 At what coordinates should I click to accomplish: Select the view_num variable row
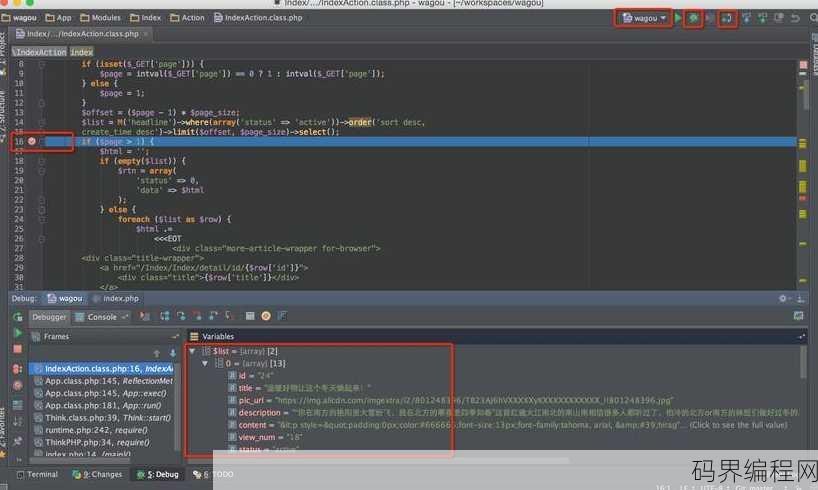[265, 437]
